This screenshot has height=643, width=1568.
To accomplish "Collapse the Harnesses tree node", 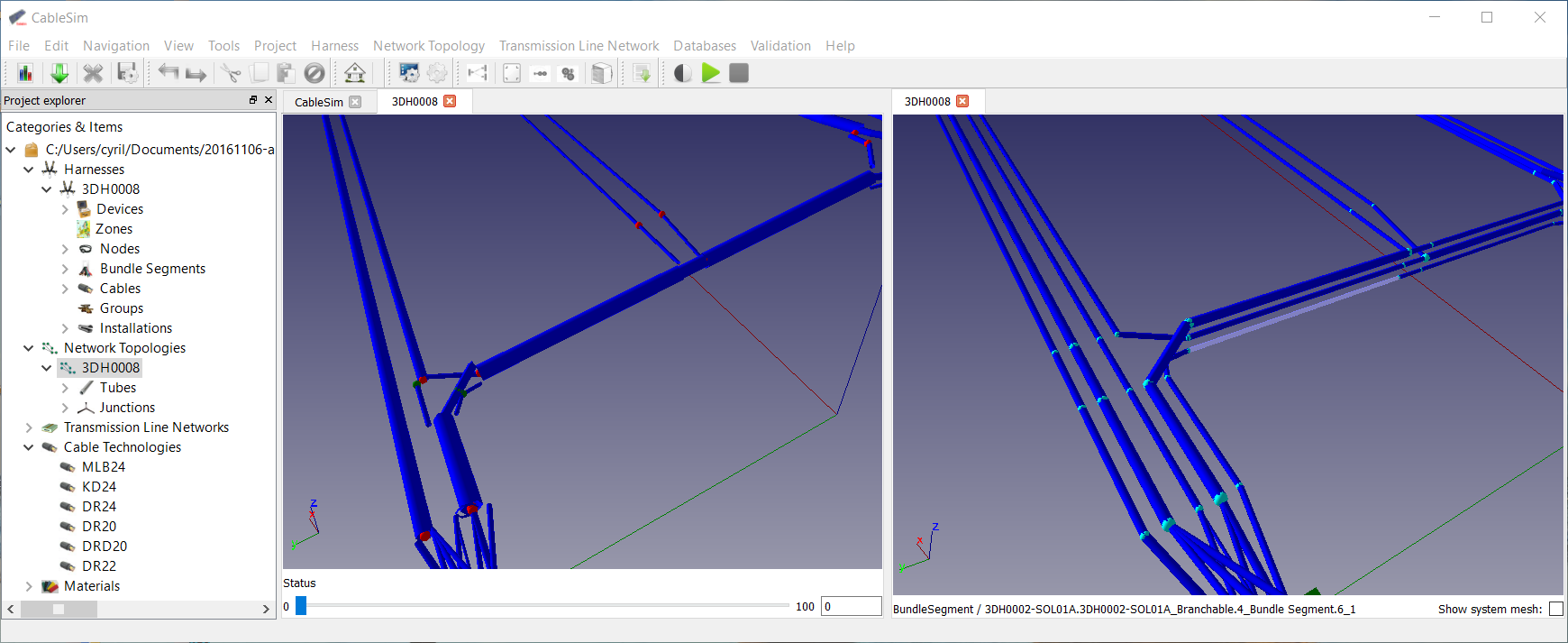I will click(29, 170).
